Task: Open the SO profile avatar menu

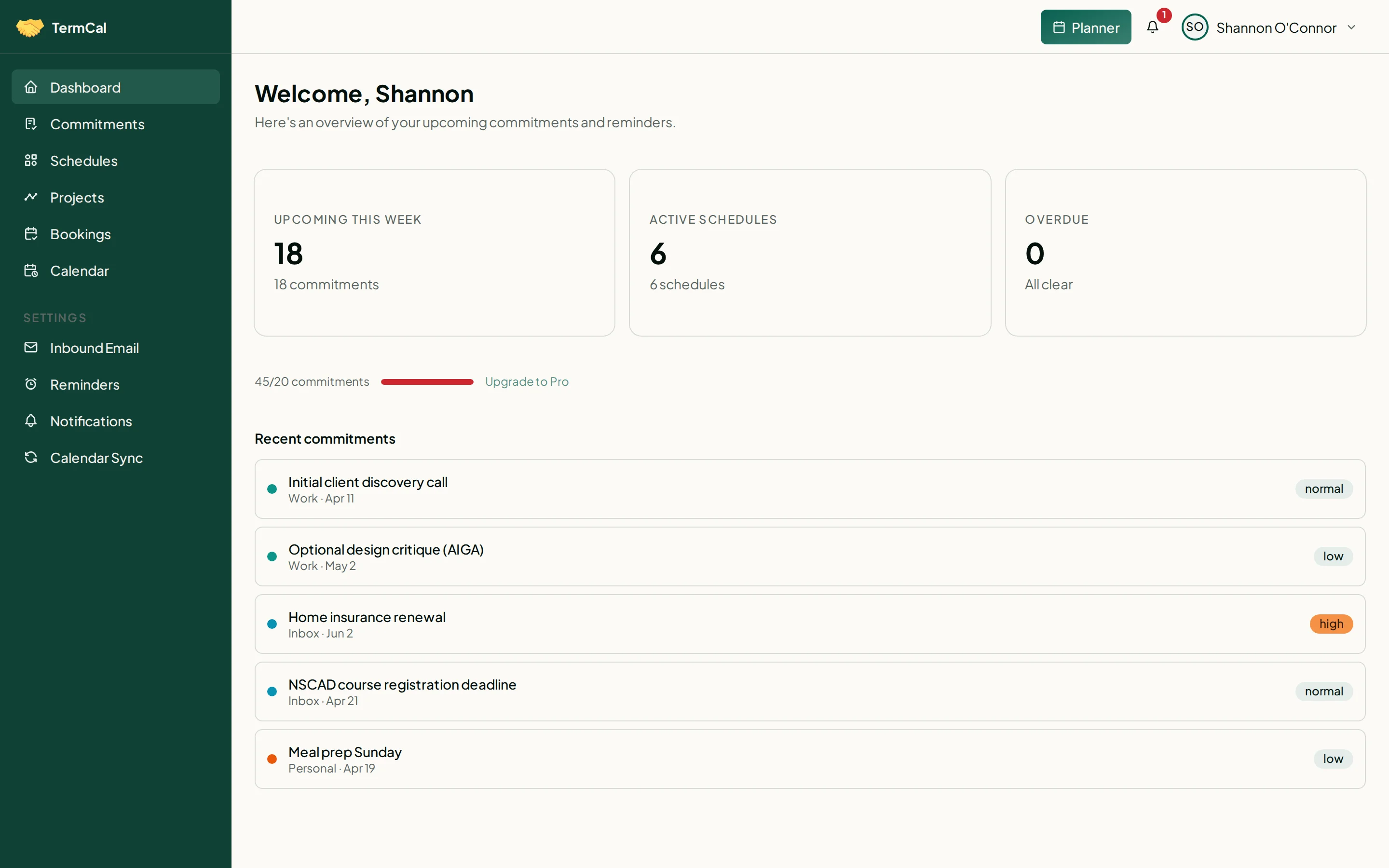Action: (x=1195, y=27)
